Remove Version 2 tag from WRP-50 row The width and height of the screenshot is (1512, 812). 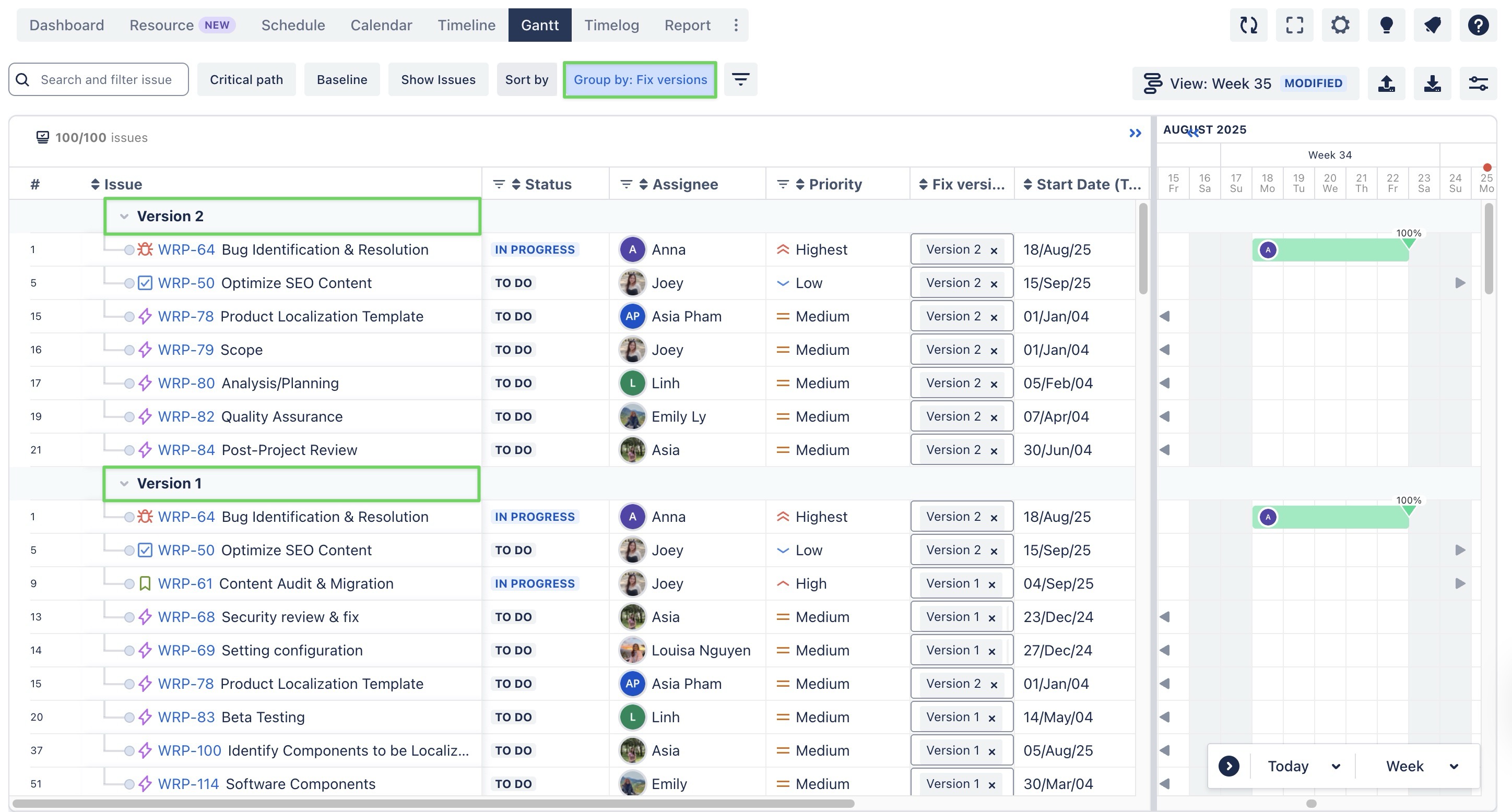994,284
